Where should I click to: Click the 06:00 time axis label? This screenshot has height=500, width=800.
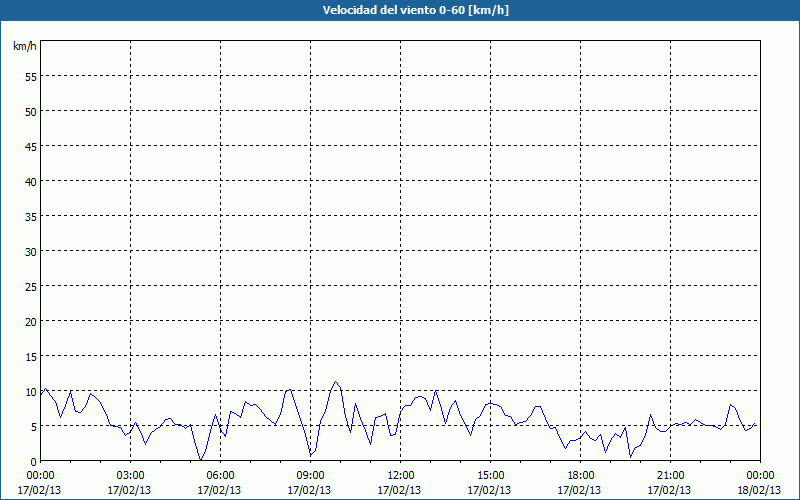tap(220, 476)
